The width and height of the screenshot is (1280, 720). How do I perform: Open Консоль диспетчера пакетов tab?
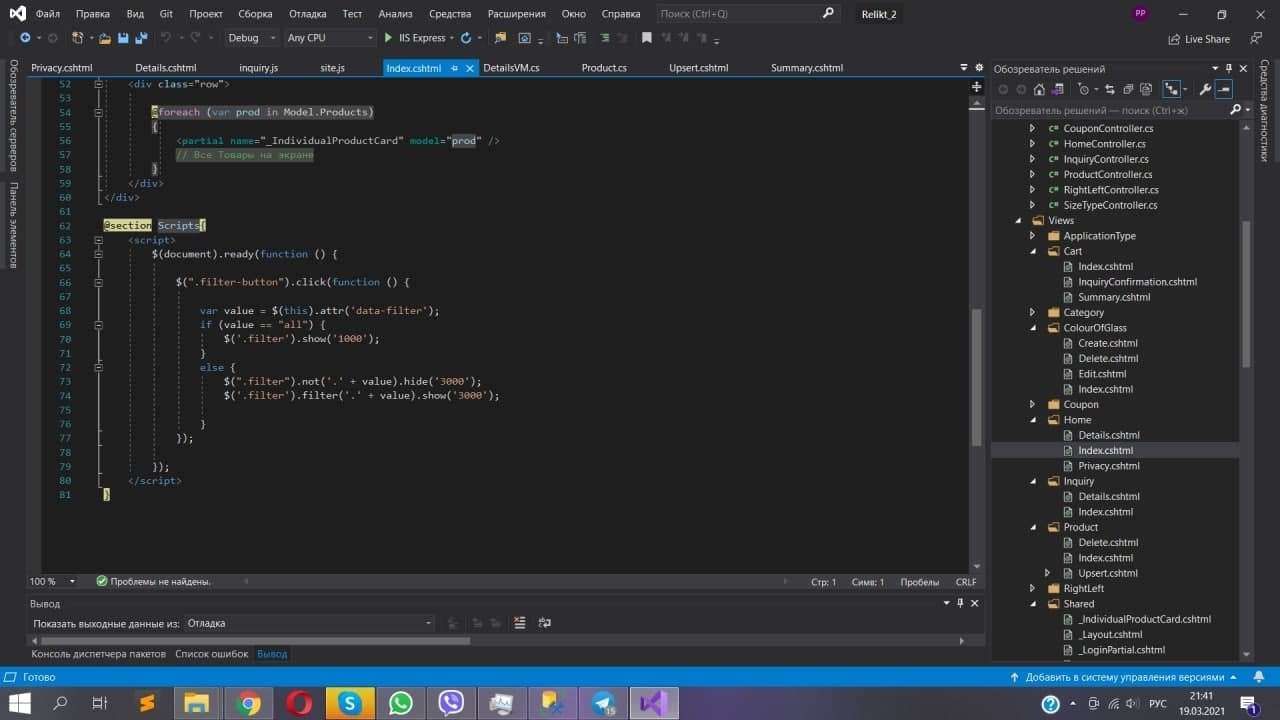[99, 654]
